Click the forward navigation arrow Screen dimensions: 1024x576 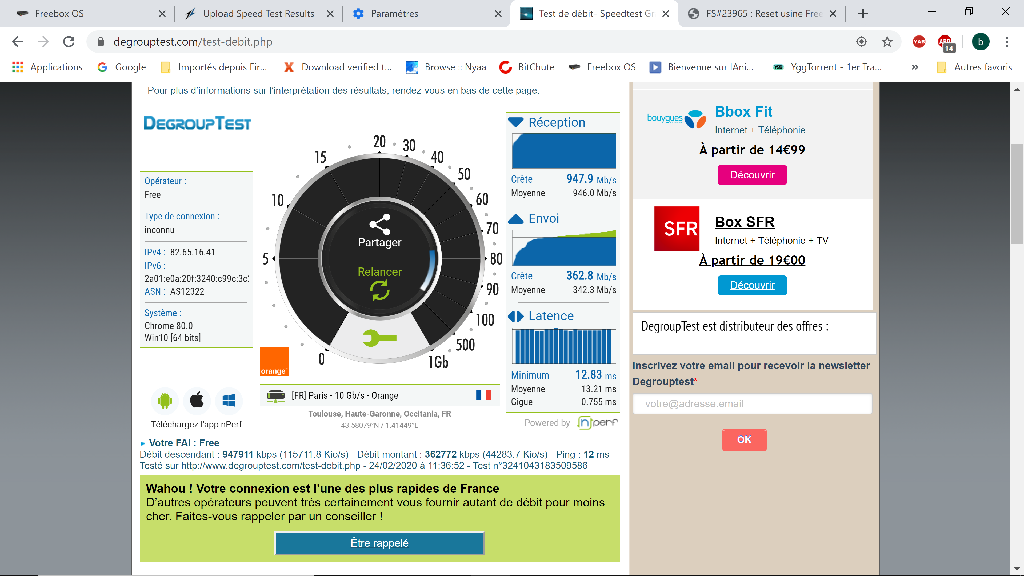point(43,42)
